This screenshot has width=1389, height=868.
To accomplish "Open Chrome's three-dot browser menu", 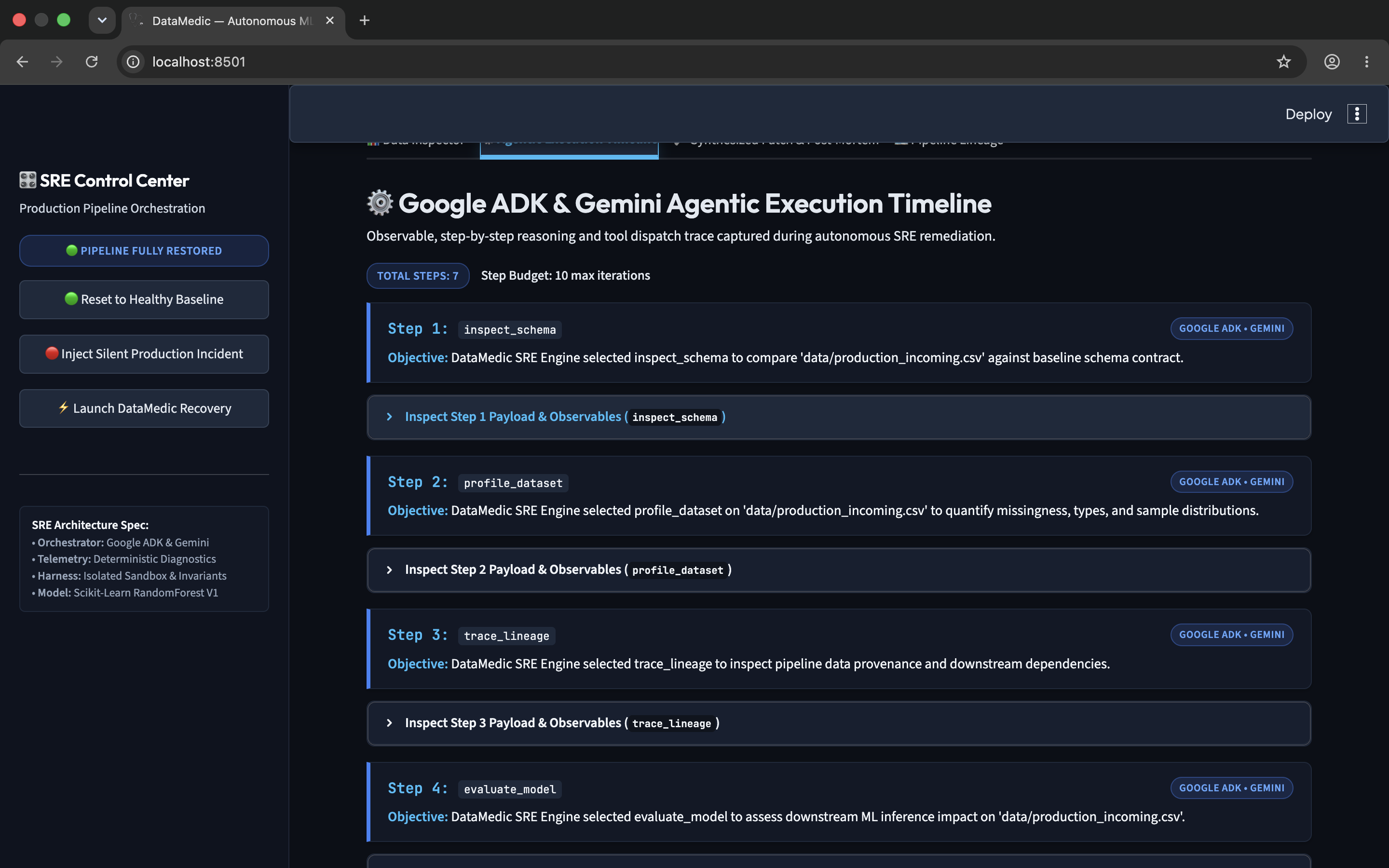I will tap(1367, 61).
